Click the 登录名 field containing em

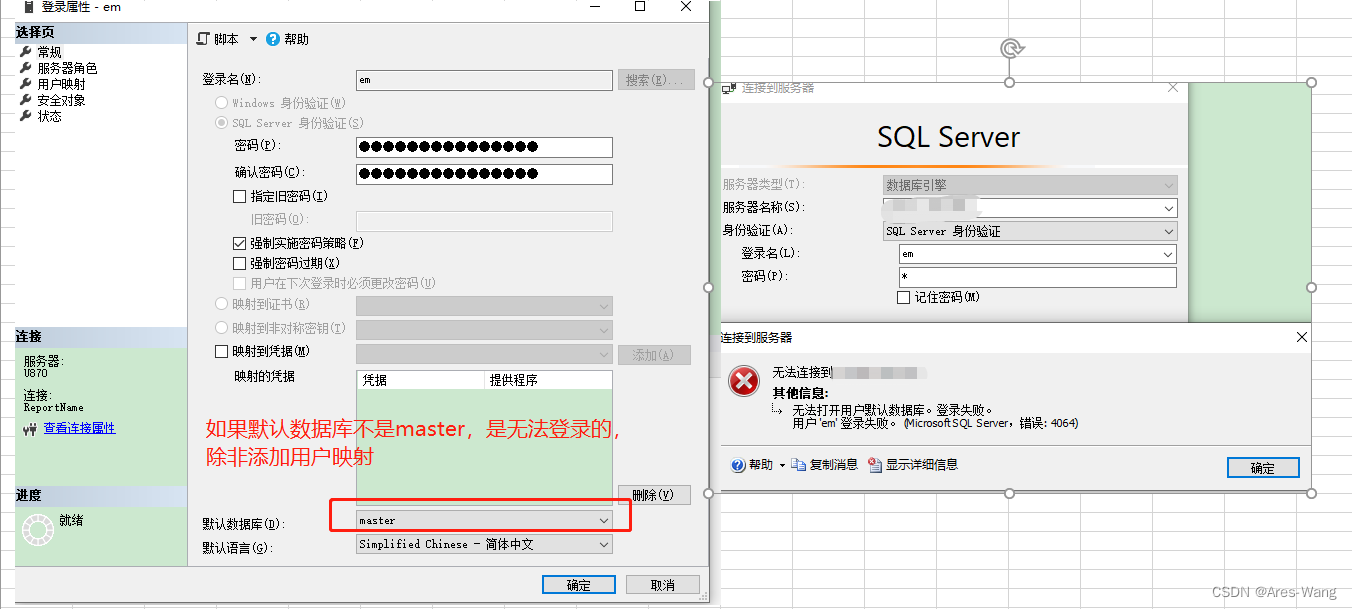pyautogui.click(x=484, y=80)
